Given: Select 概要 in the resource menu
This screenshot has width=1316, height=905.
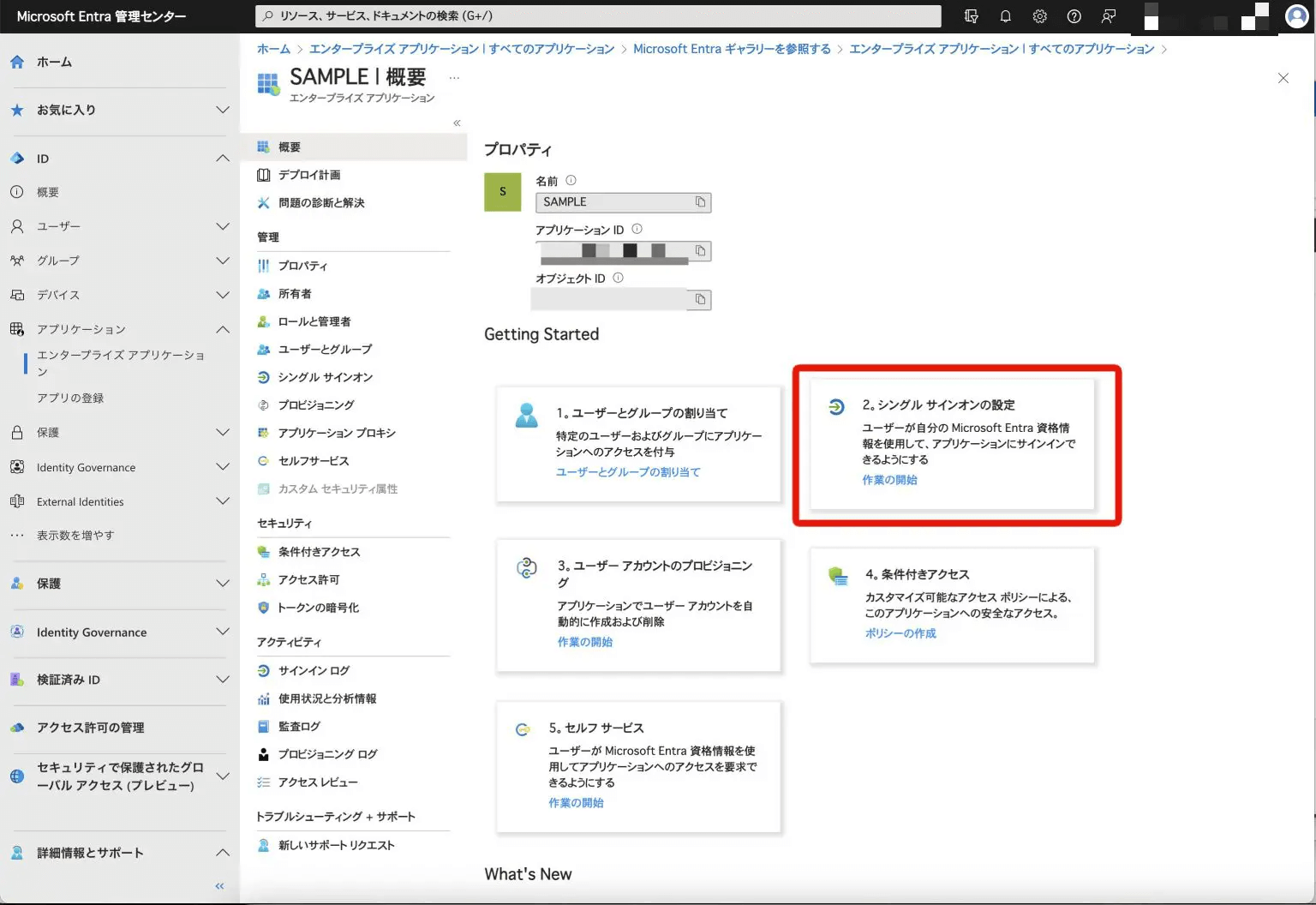Looking at the screenshot, I should tap(354, 147).
